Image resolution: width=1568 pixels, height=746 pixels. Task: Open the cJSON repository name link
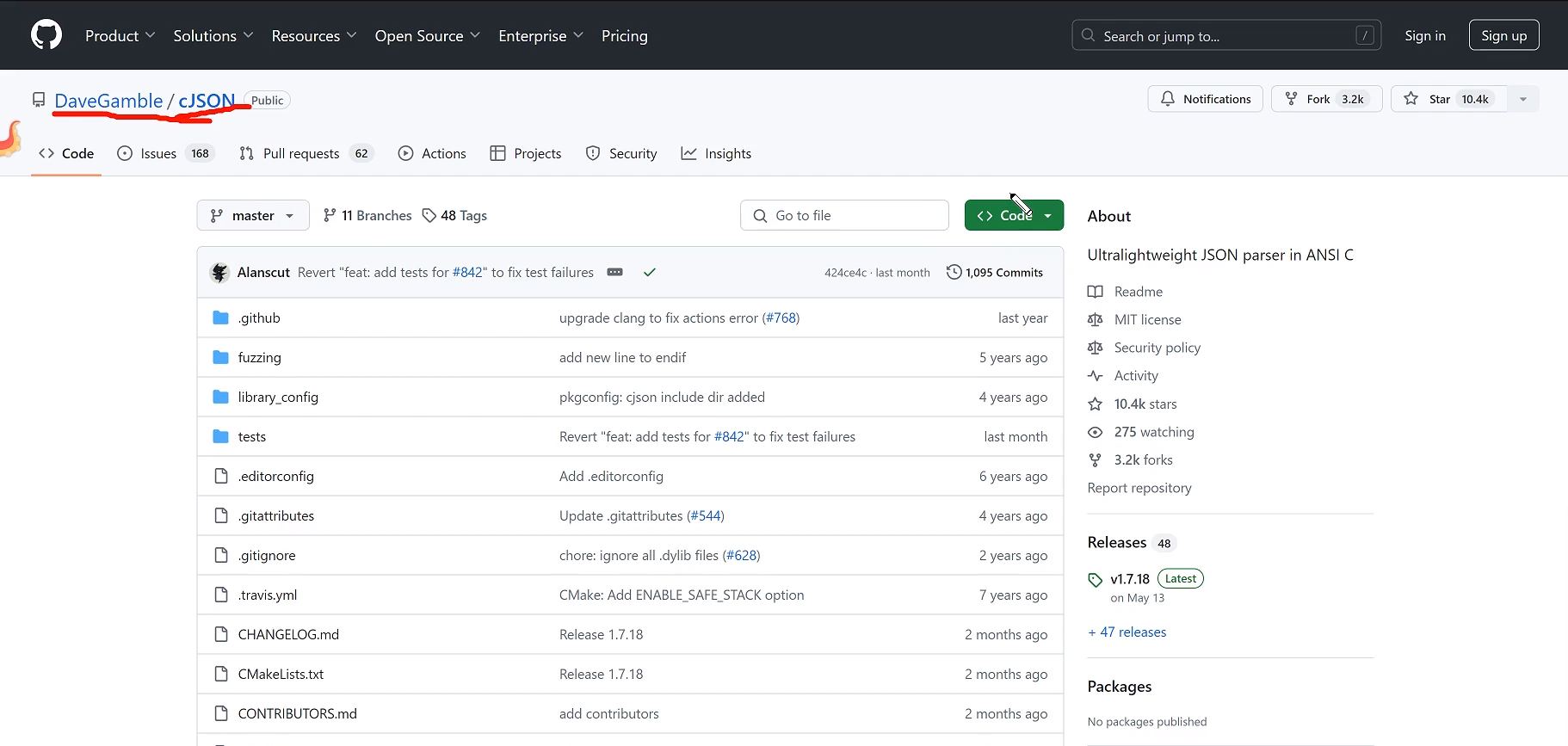point(207,101)
